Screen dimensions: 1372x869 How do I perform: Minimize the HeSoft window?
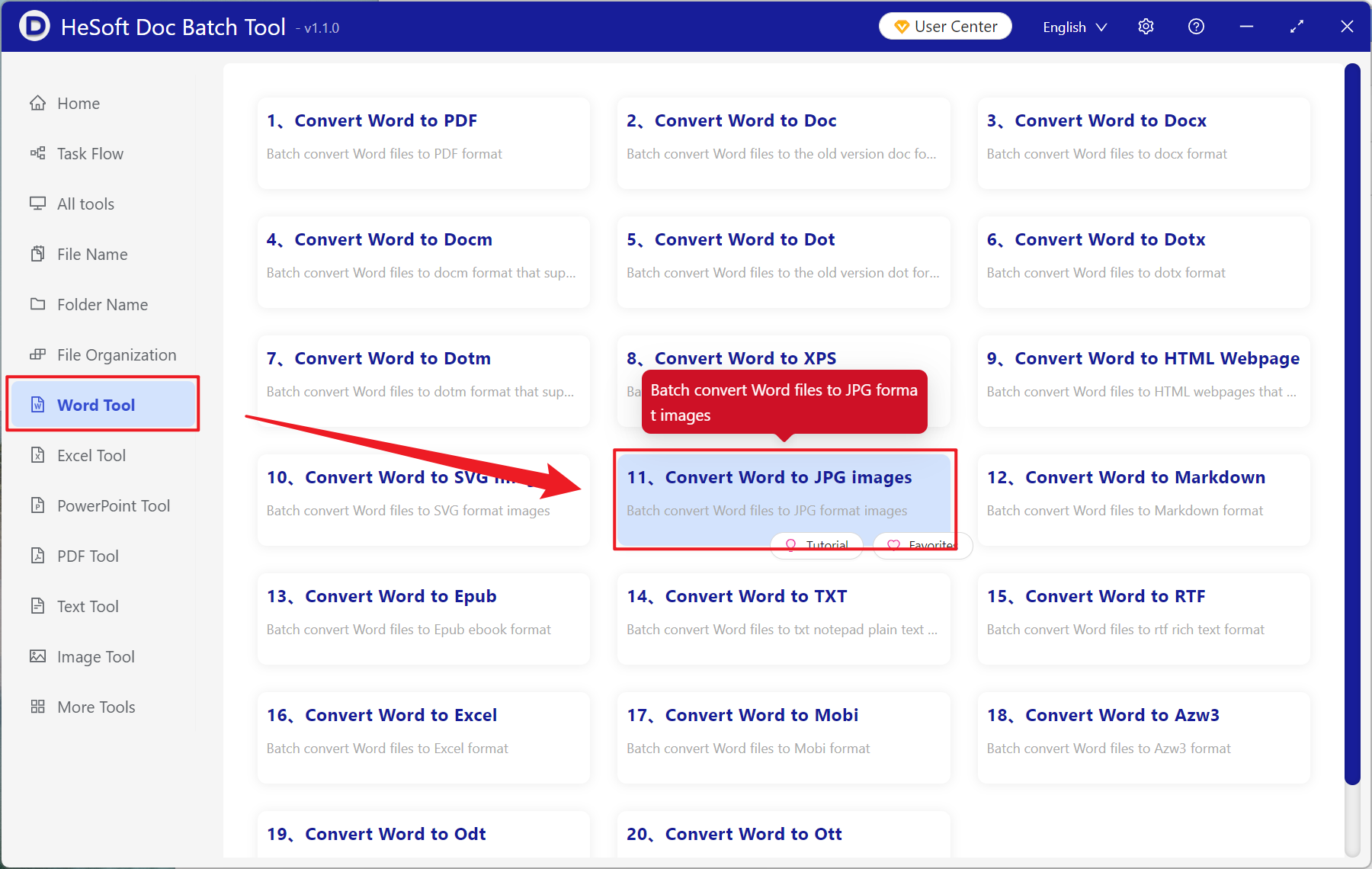pos(1246,27)
